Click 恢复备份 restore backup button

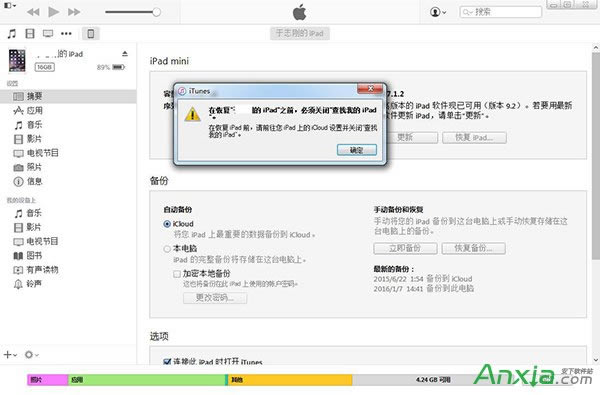[x=473, y=248]
